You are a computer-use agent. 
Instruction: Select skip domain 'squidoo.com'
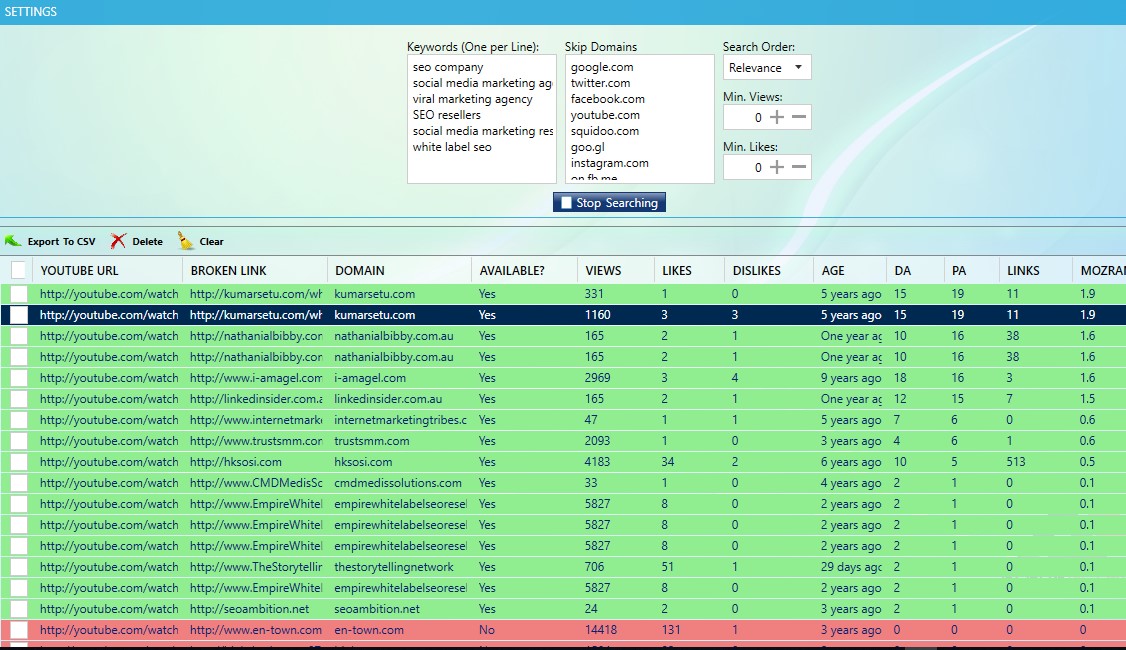click(x=605, y=131)
